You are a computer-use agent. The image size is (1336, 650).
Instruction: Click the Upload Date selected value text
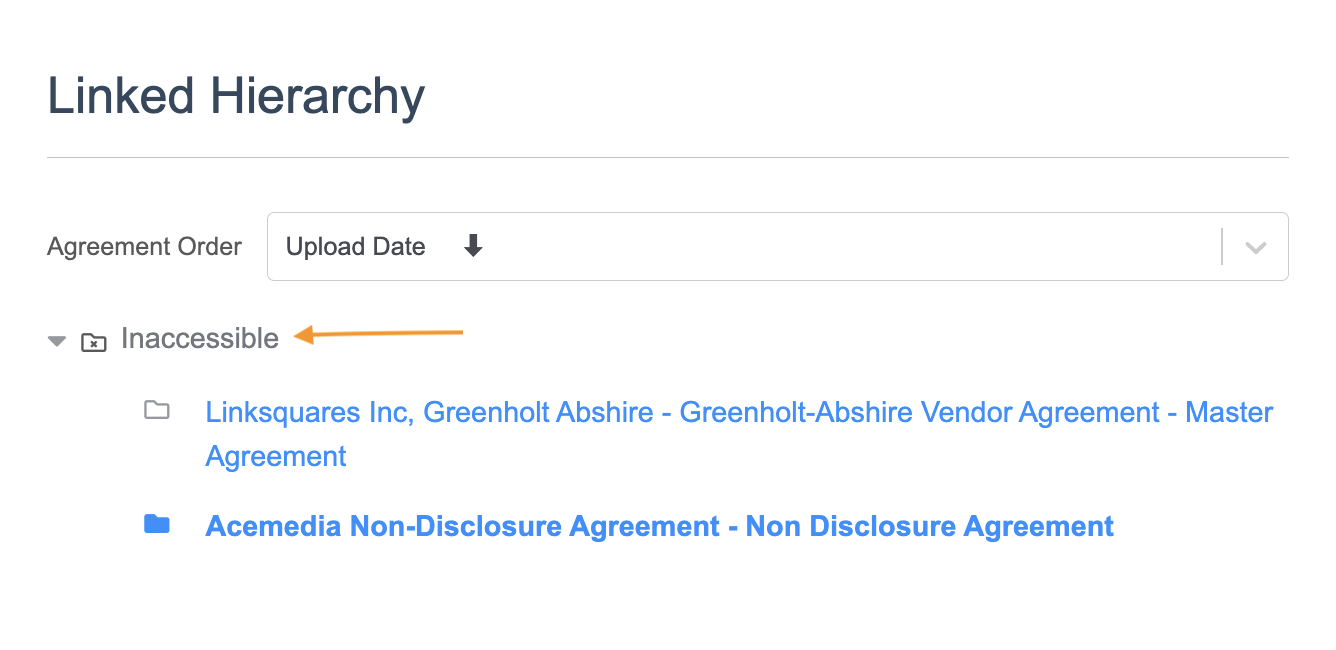pos(356,247)
